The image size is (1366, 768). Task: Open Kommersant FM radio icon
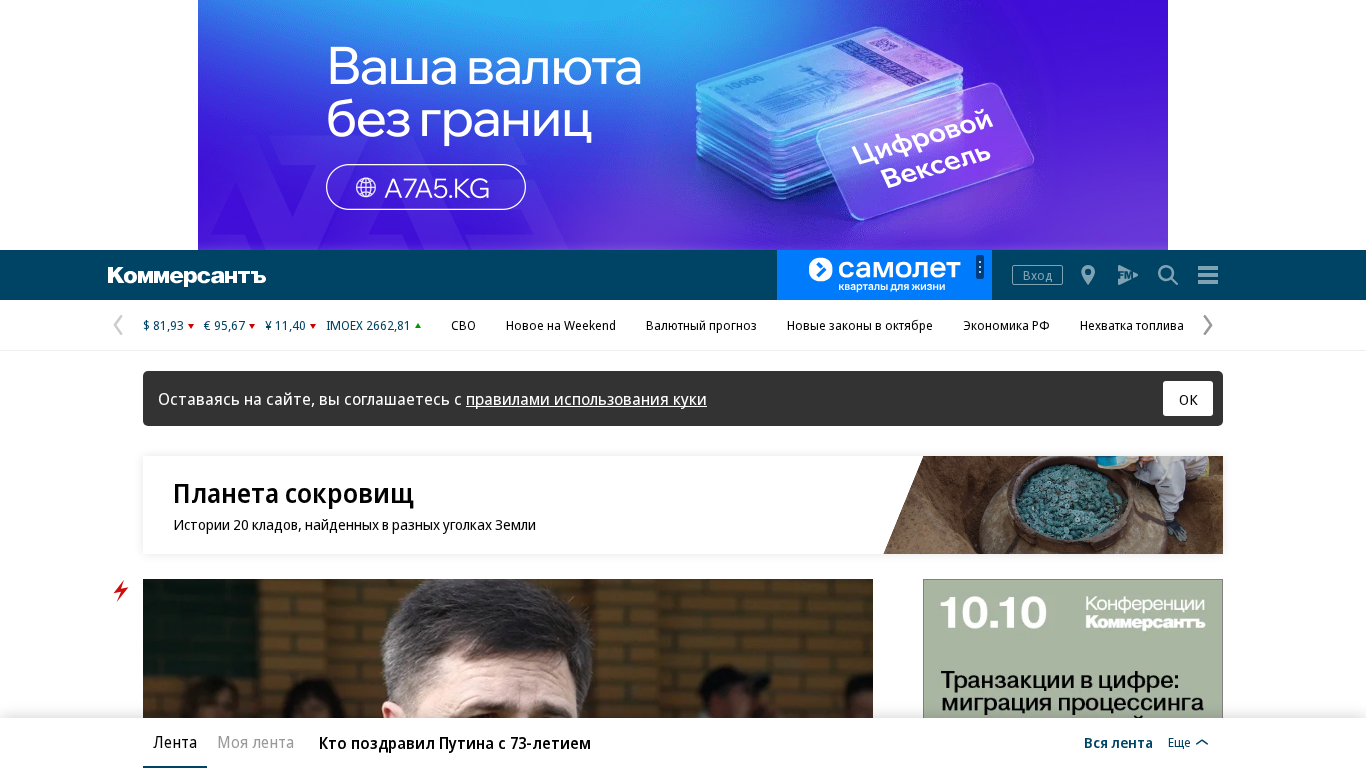(x=1128, y=275)
